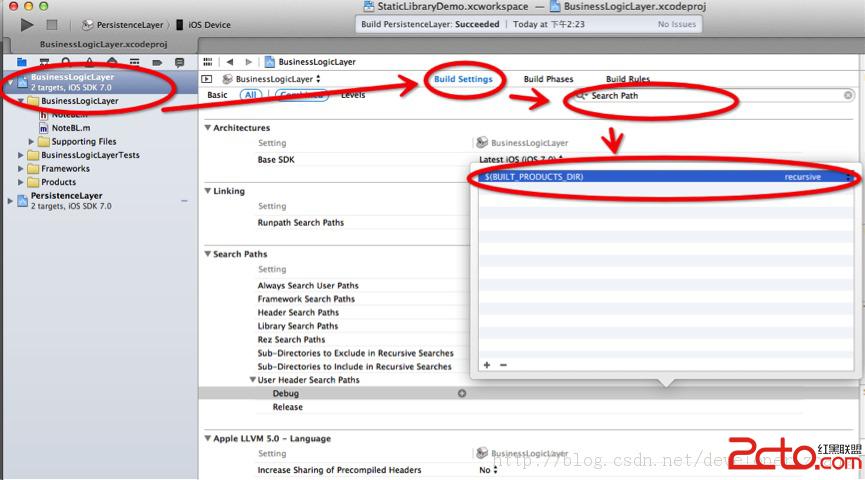Expand the PersistenceLayer project in navigator
The height and width of the screenshot is (480, 865).
[x=9, y=201]
